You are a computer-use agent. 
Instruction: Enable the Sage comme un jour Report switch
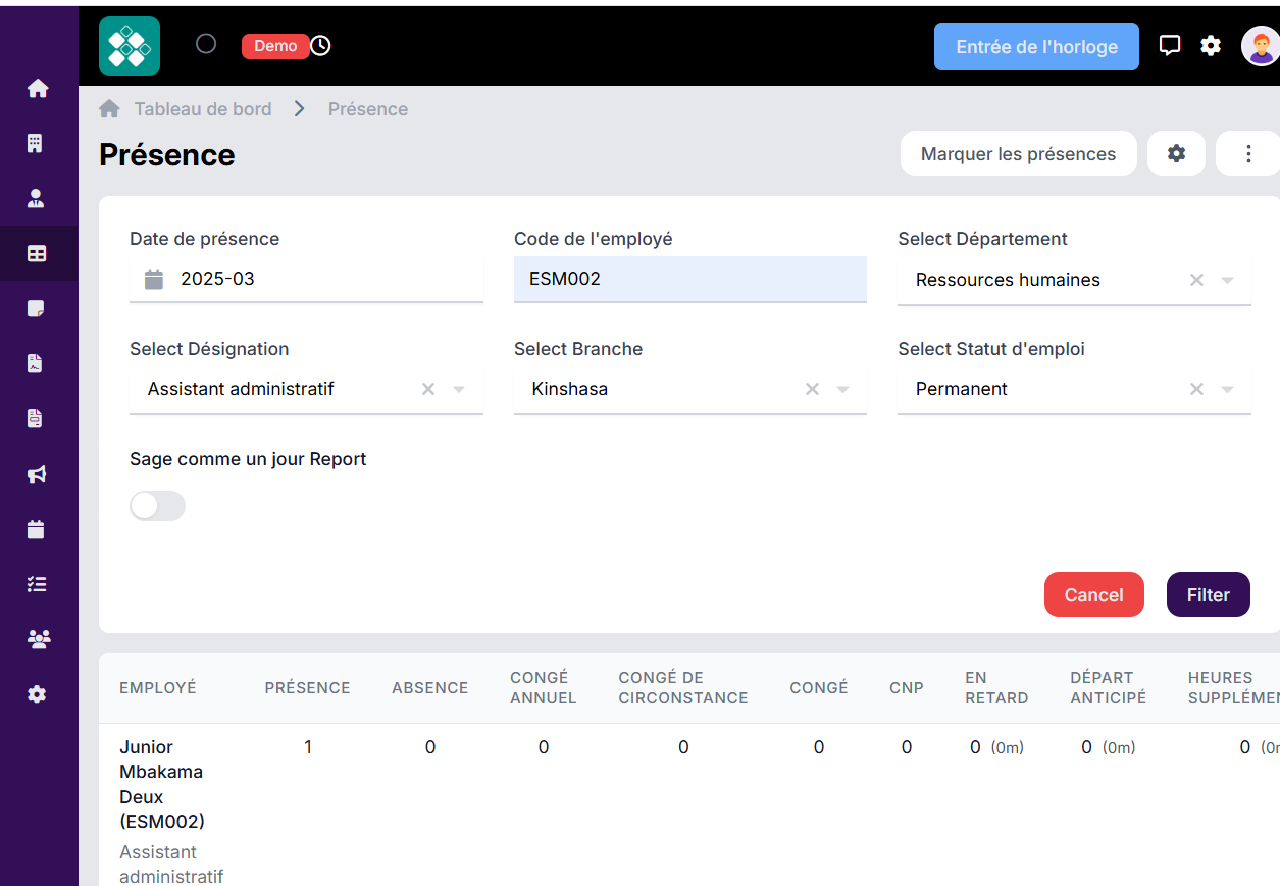pyautogui.click(x=157, y=506)
